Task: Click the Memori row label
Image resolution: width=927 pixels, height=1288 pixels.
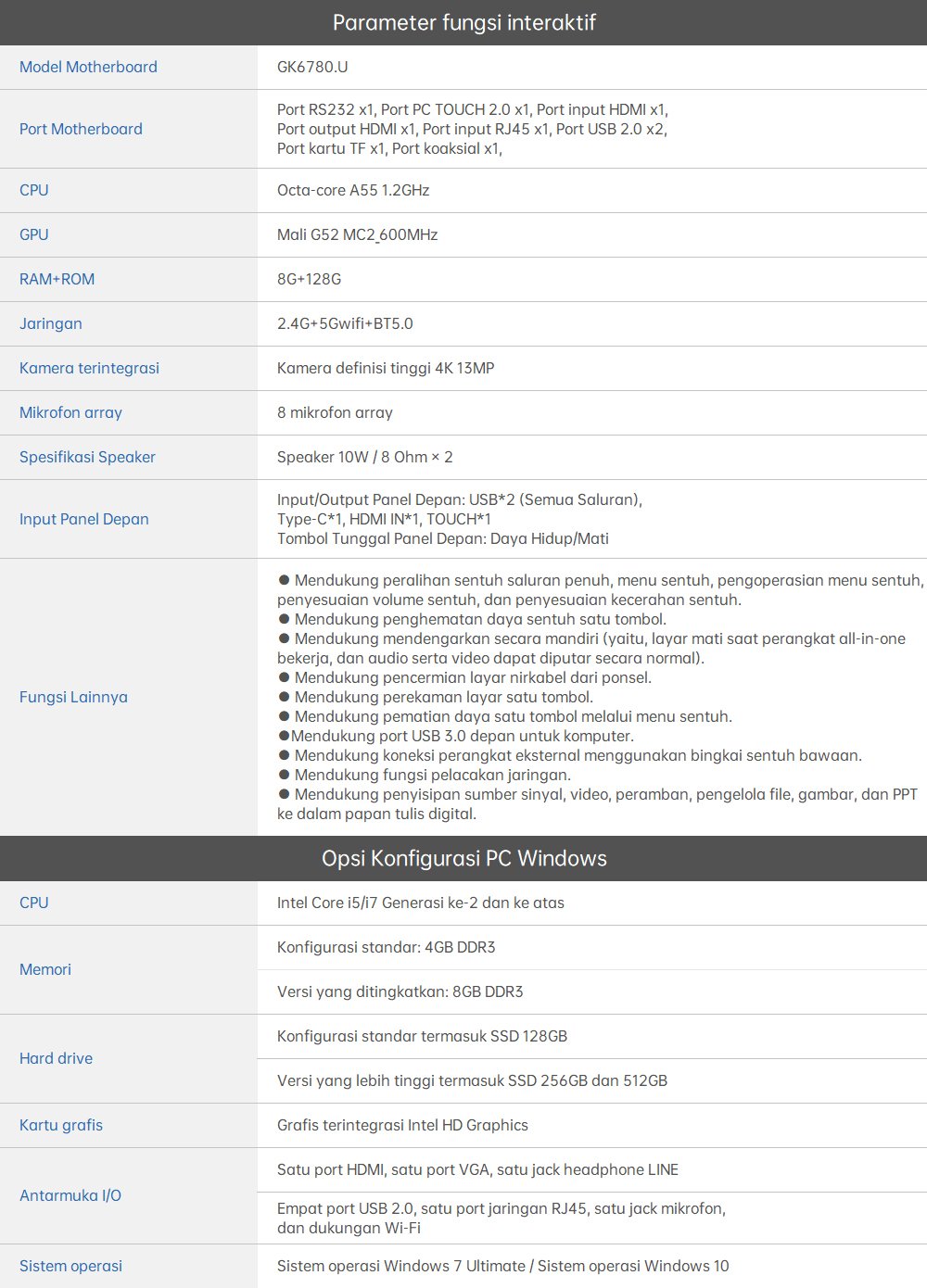Action: [x=45, y=969]
